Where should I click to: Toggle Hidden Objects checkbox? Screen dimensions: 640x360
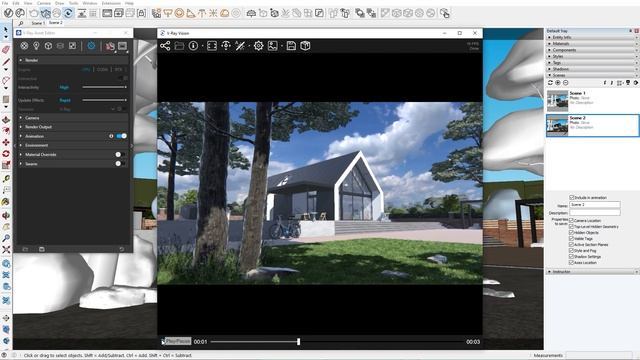coord(571,233)
